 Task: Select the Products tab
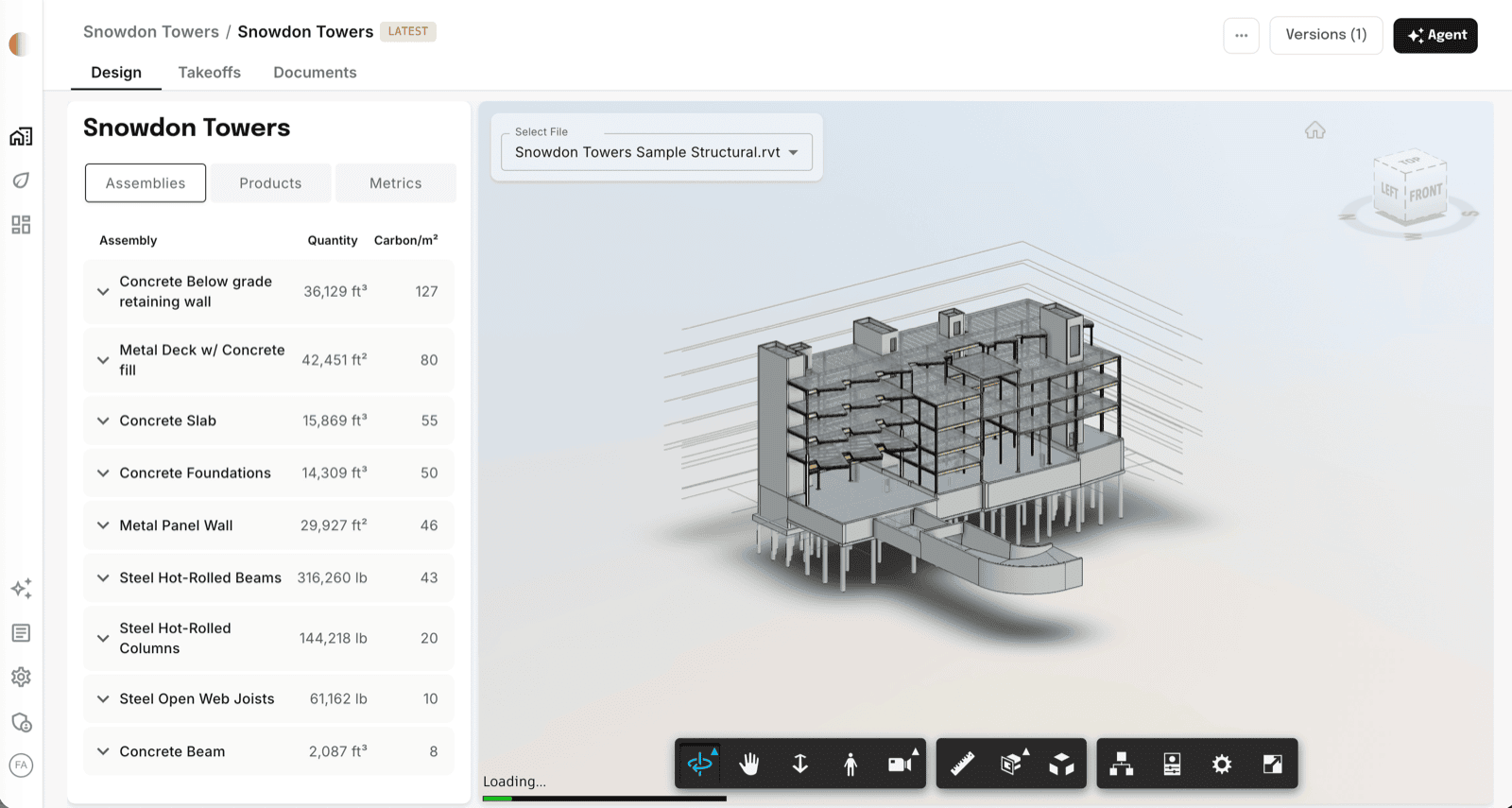(x=270, y=183)
